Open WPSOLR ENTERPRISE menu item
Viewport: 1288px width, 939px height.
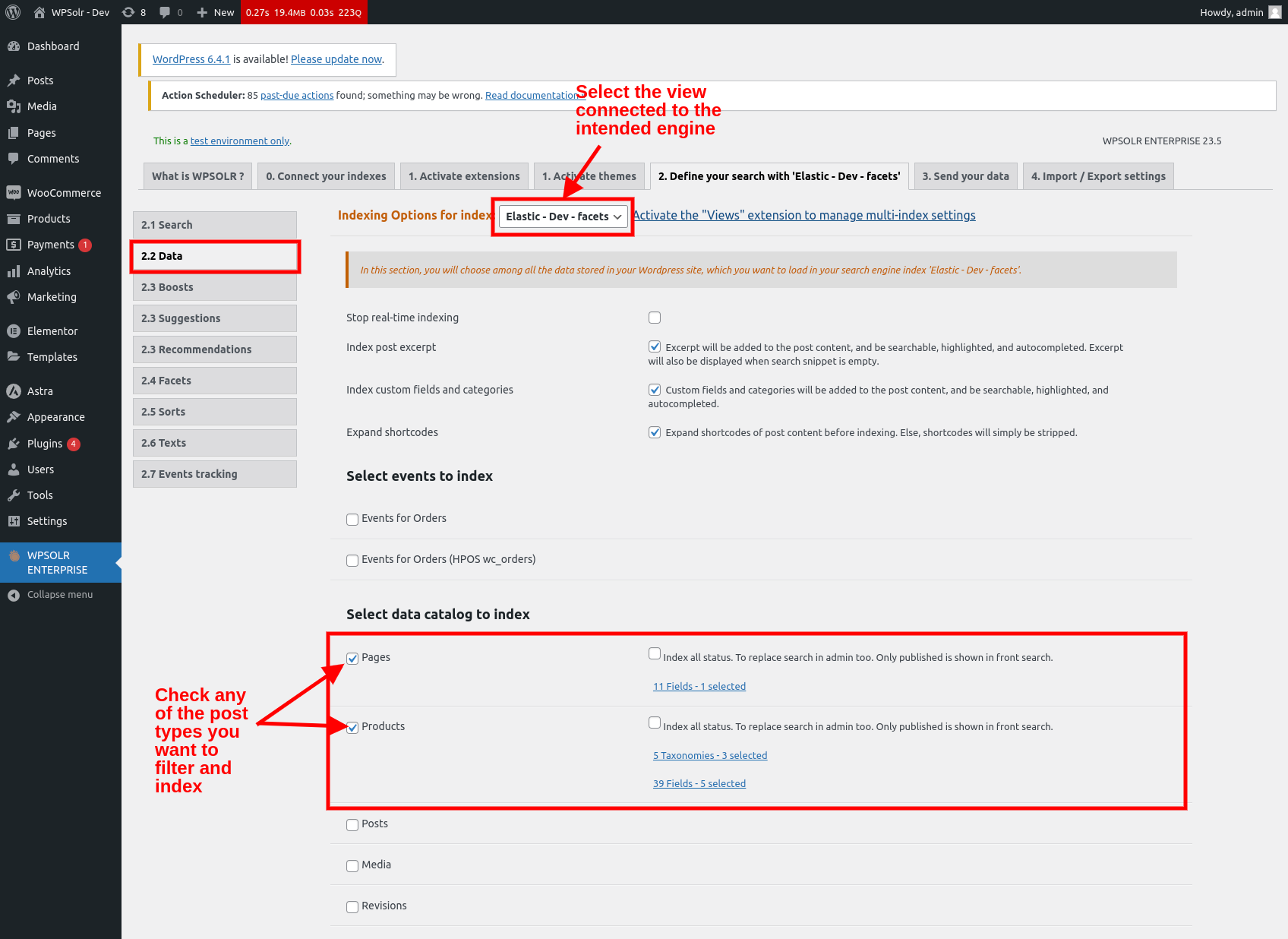click(x=61, y=563)
